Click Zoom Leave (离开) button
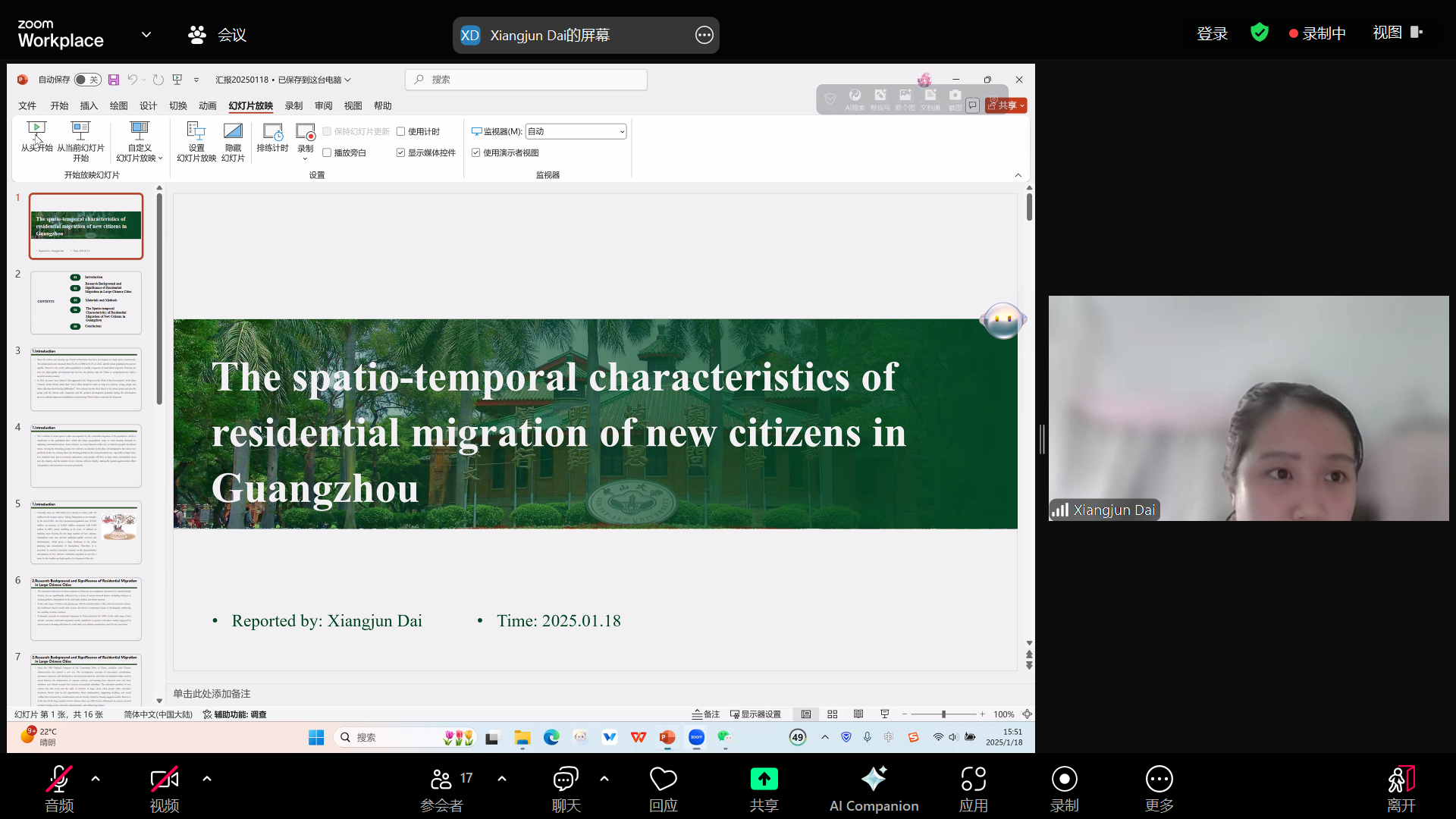Image resolution: width=1456 pixels, height=819 pixels. coord(1401,789)
